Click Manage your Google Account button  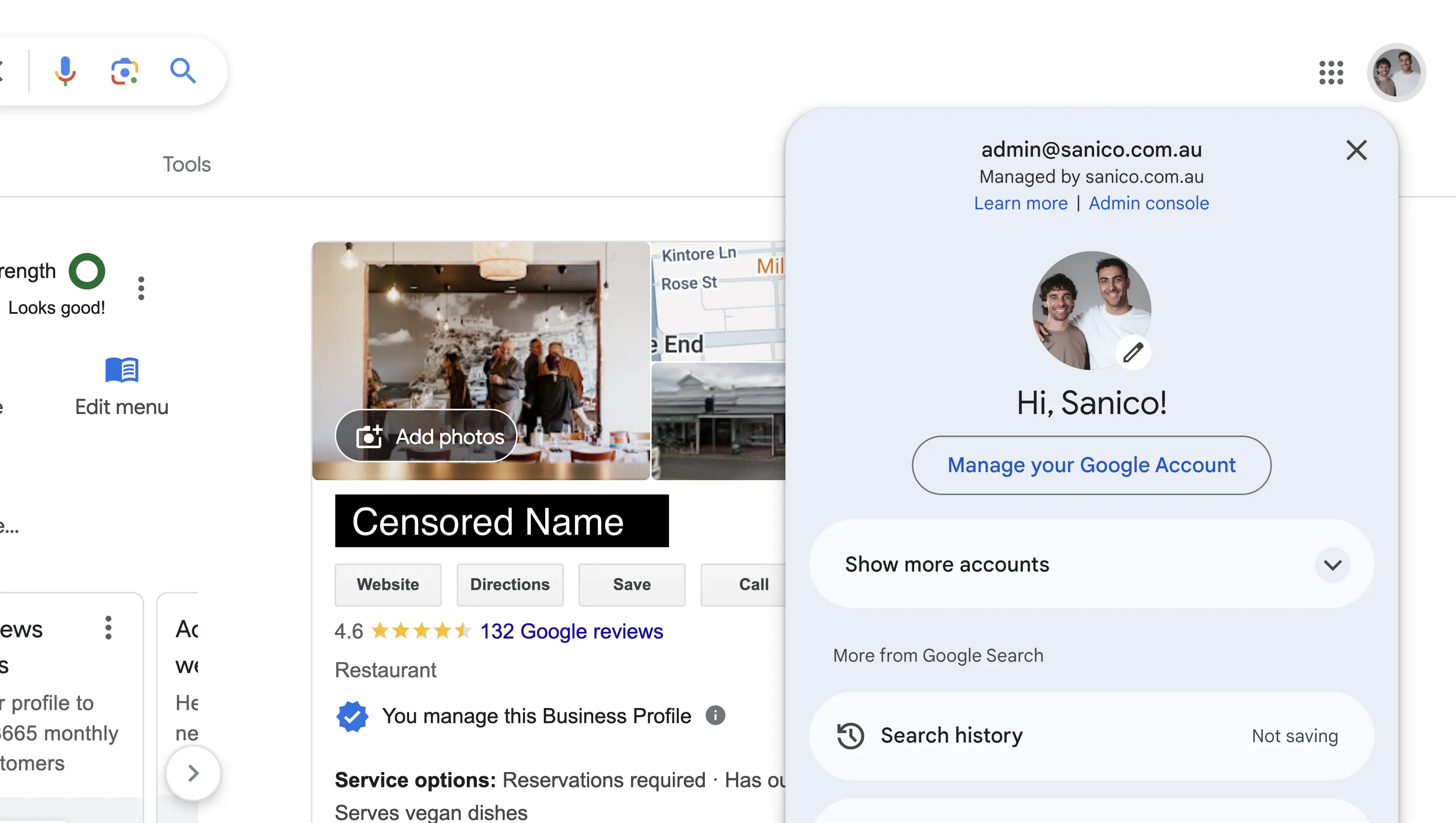tap(1091, 465)
